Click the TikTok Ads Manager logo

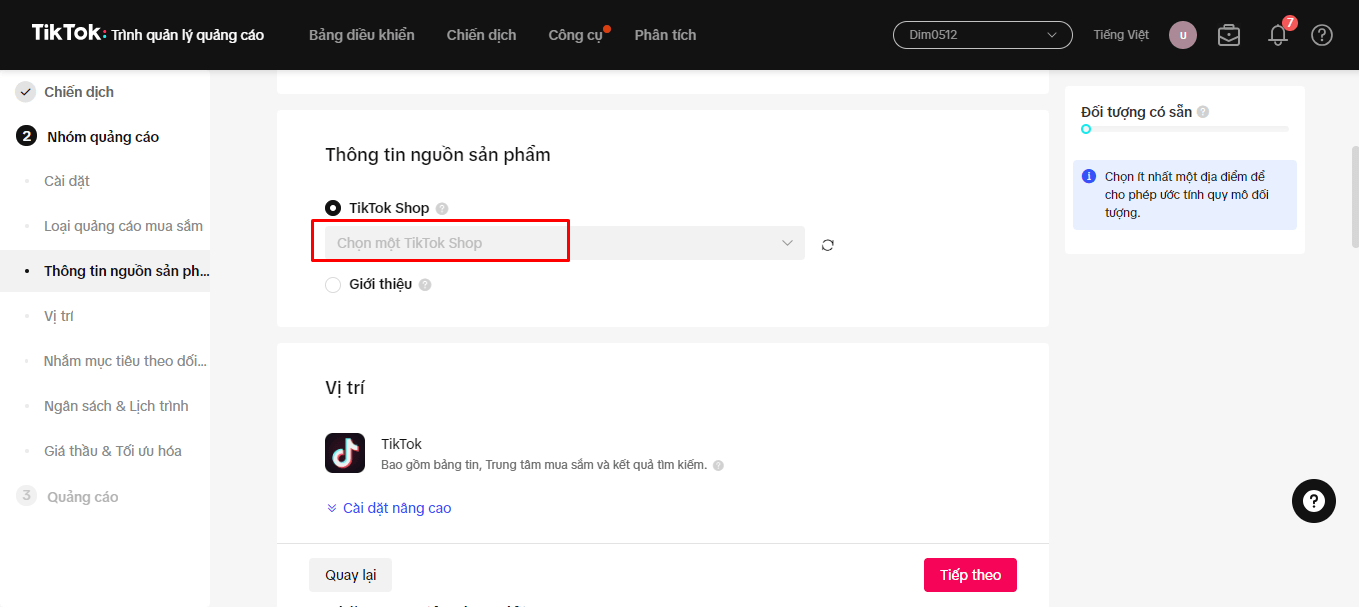tap(148, 34)
